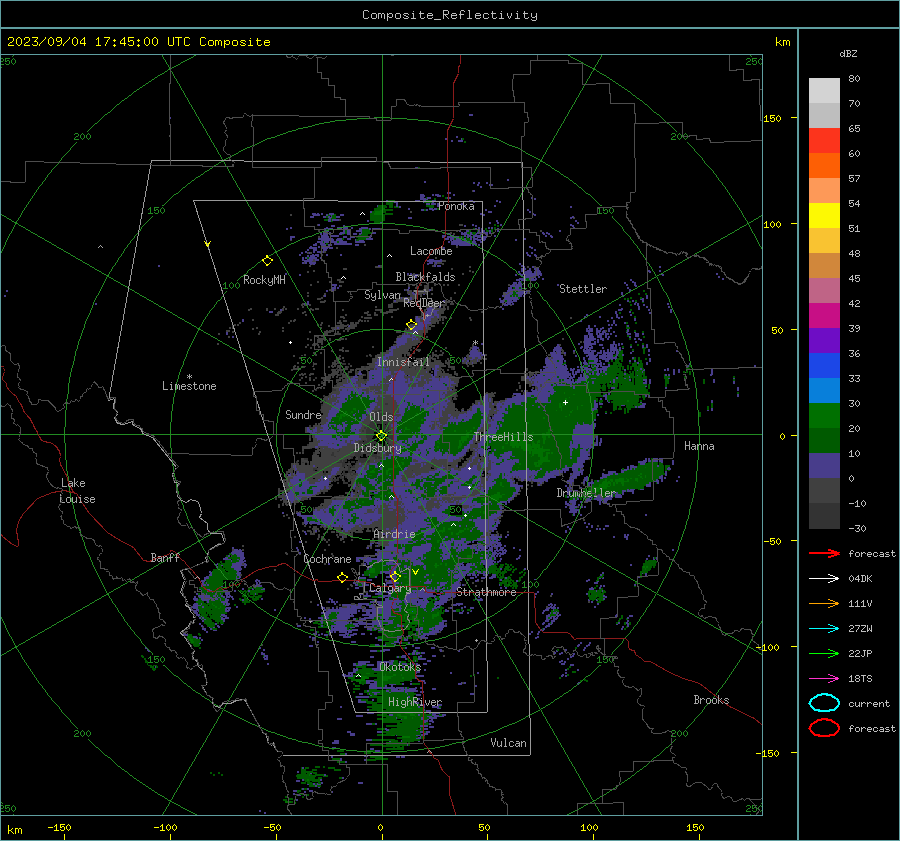Click the yellow diamond marker near RockyMH

(267, 261)
